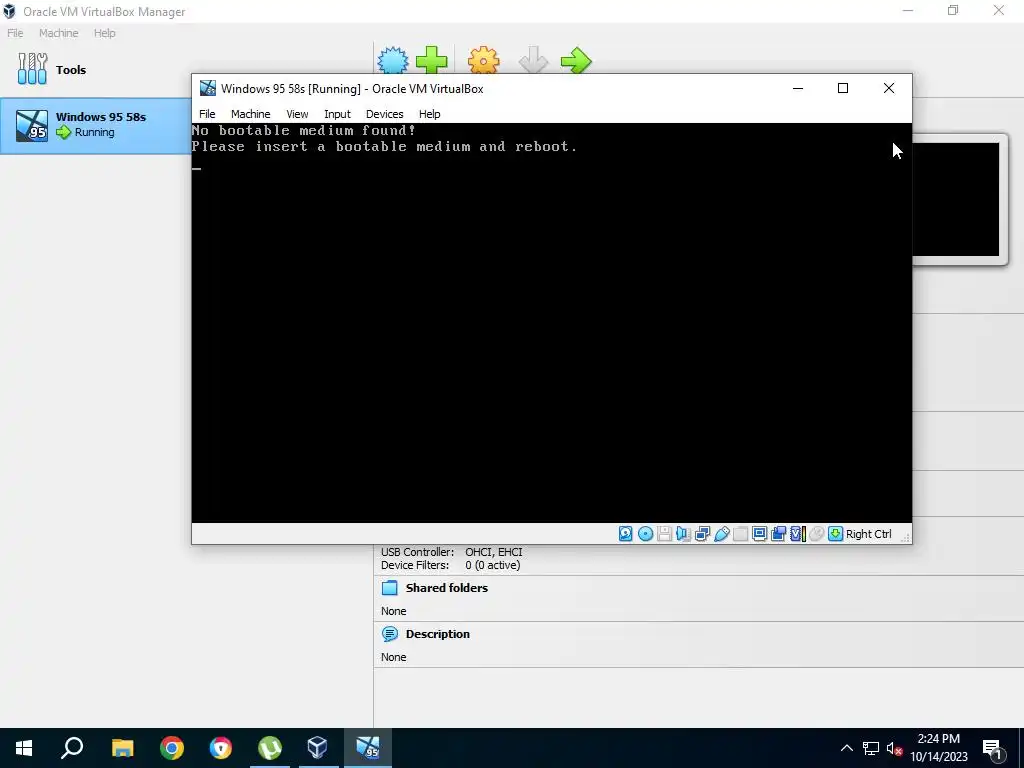1024x768 pixels.
Task: Click the Description section header
Action: pyautogui.click(x=438, y=634)
